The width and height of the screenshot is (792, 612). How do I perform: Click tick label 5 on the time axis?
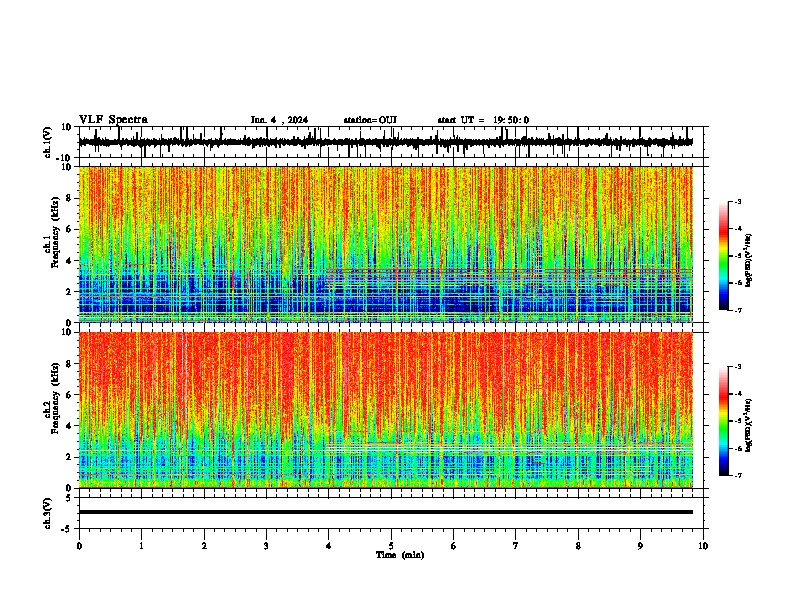391,546
